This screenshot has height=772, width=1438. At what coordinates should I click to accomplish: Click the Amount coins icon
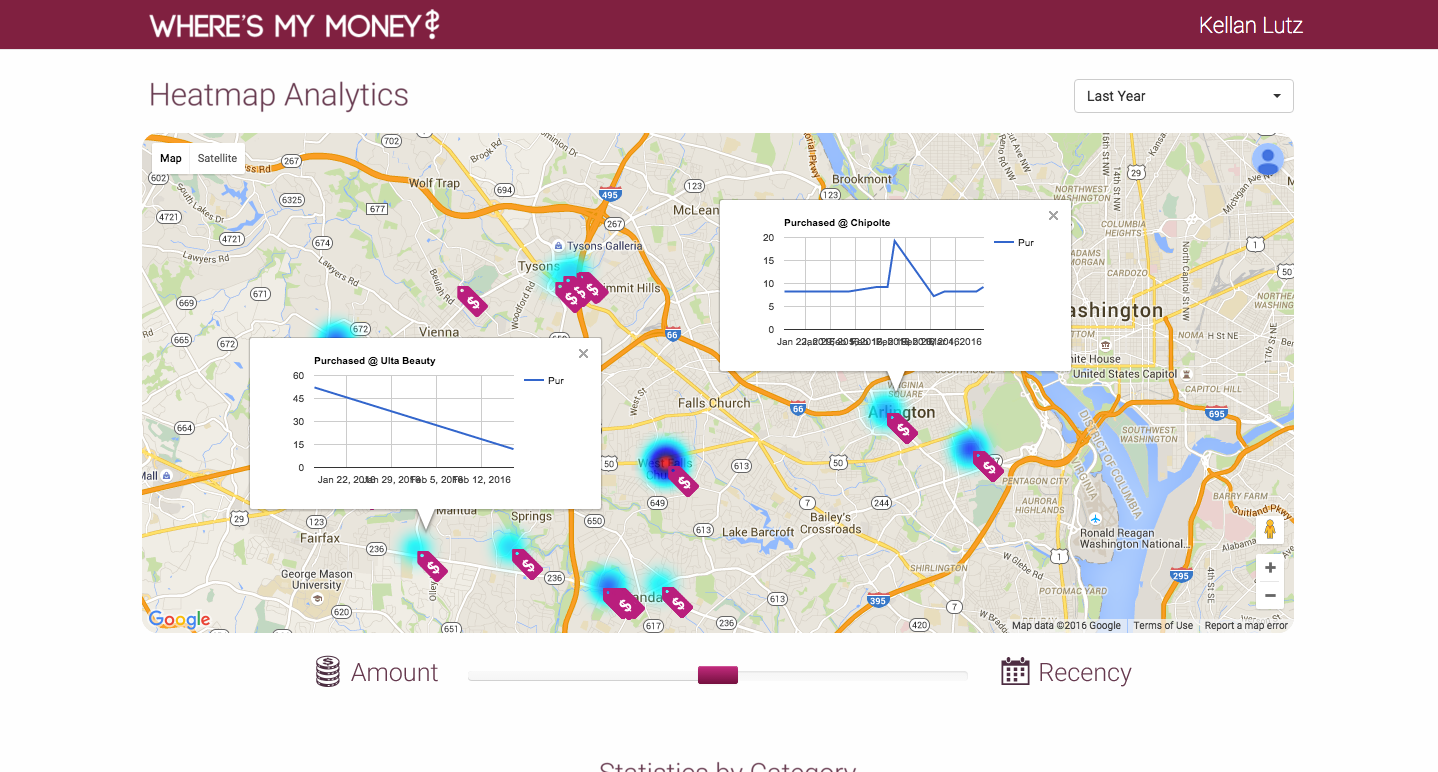328,672
